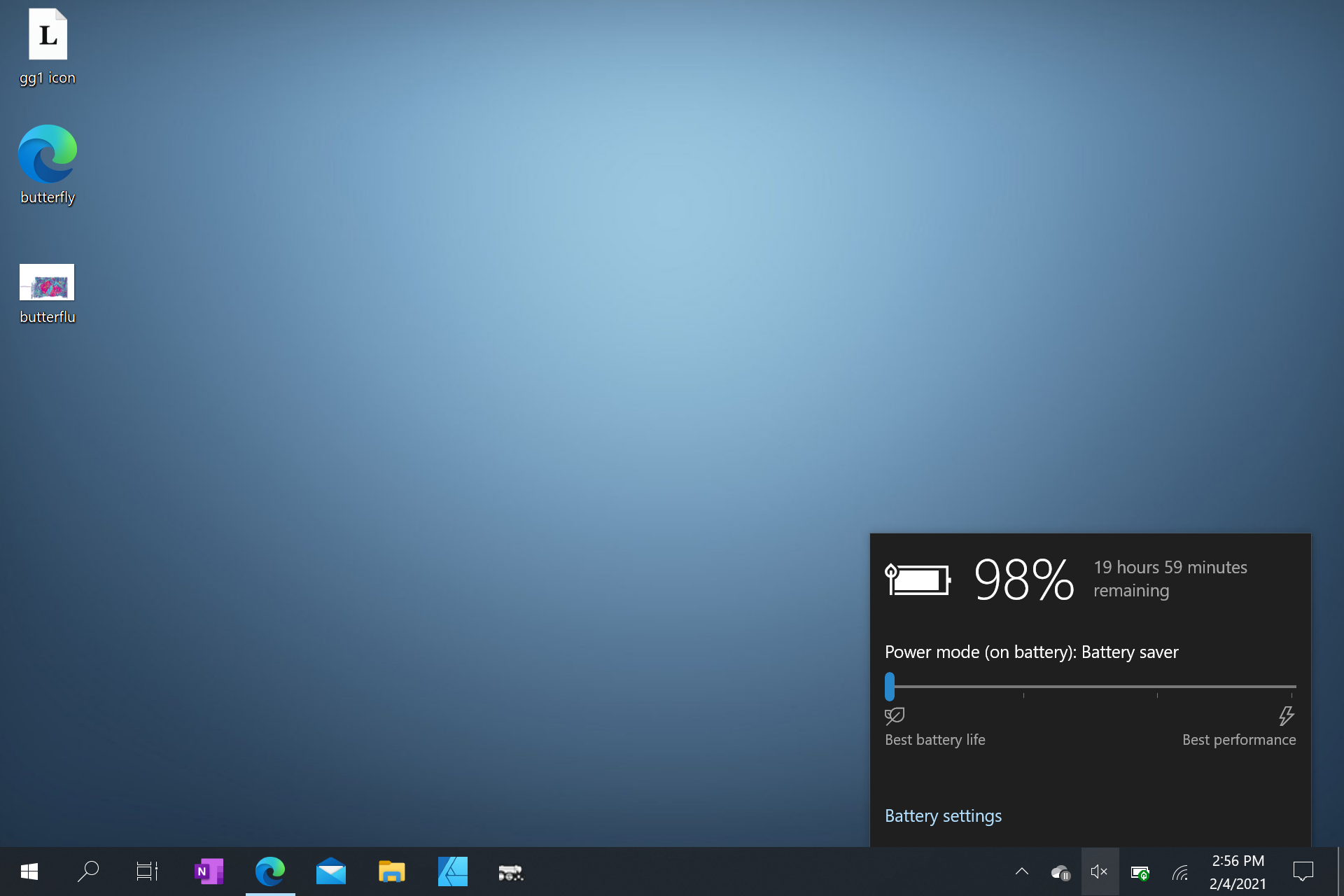
Task: Open the Windows Start menu
Action: pyautogui.click(x=29, y=871)
